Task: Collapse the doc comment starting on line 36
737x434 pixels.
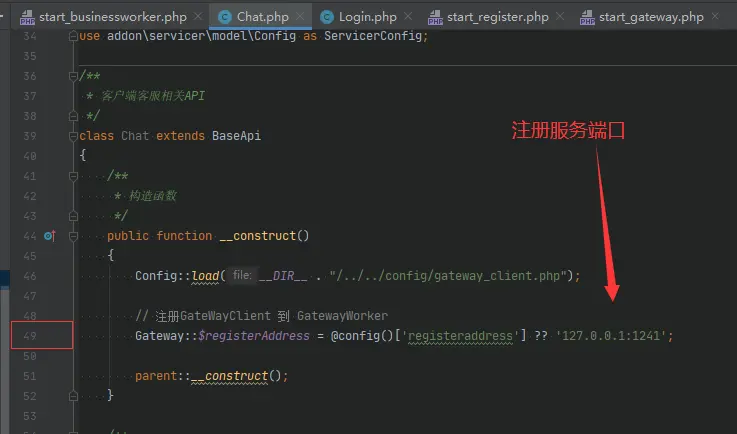Action: pos(74,76)
